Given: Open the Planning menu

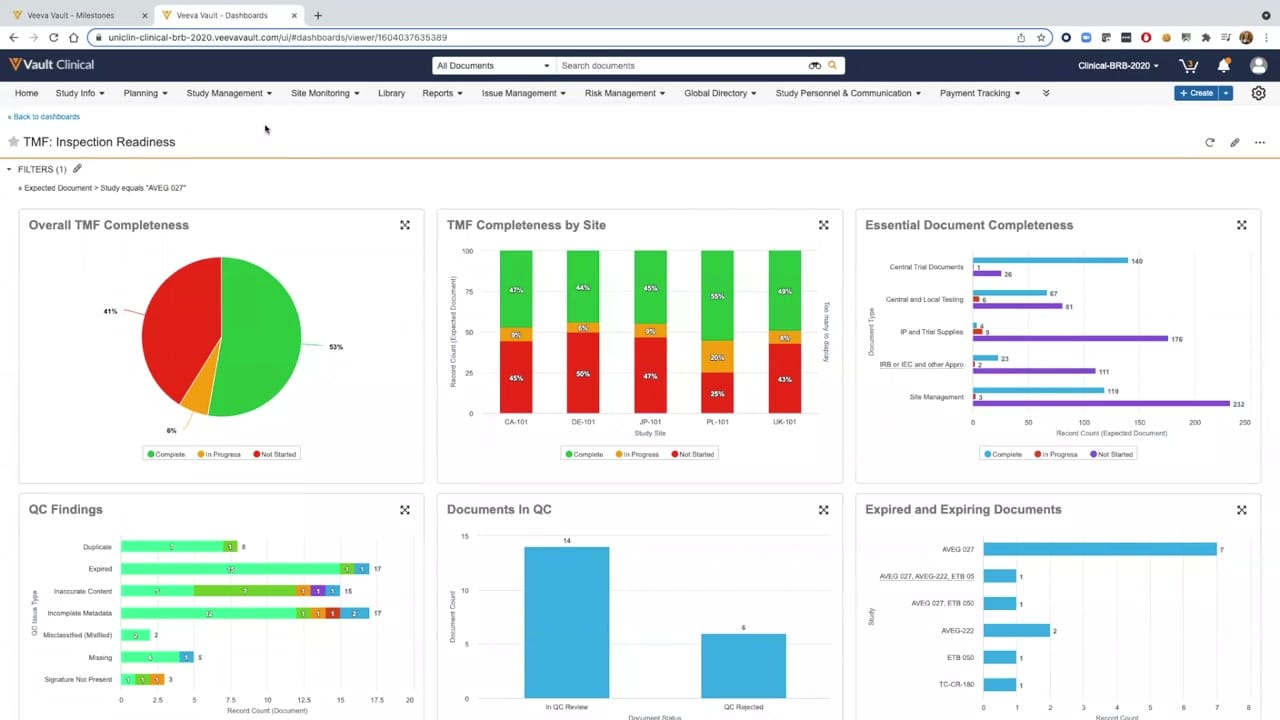Looking at the screenshot, I should point(145,93).
